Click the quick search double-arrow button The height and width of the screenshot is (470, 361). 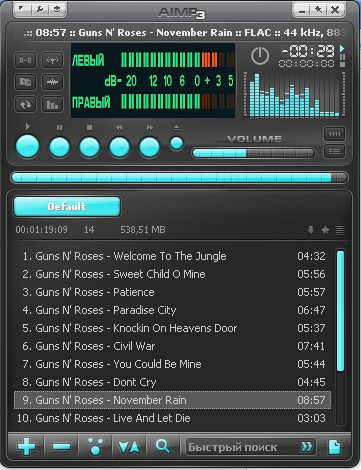click(307, 447)
